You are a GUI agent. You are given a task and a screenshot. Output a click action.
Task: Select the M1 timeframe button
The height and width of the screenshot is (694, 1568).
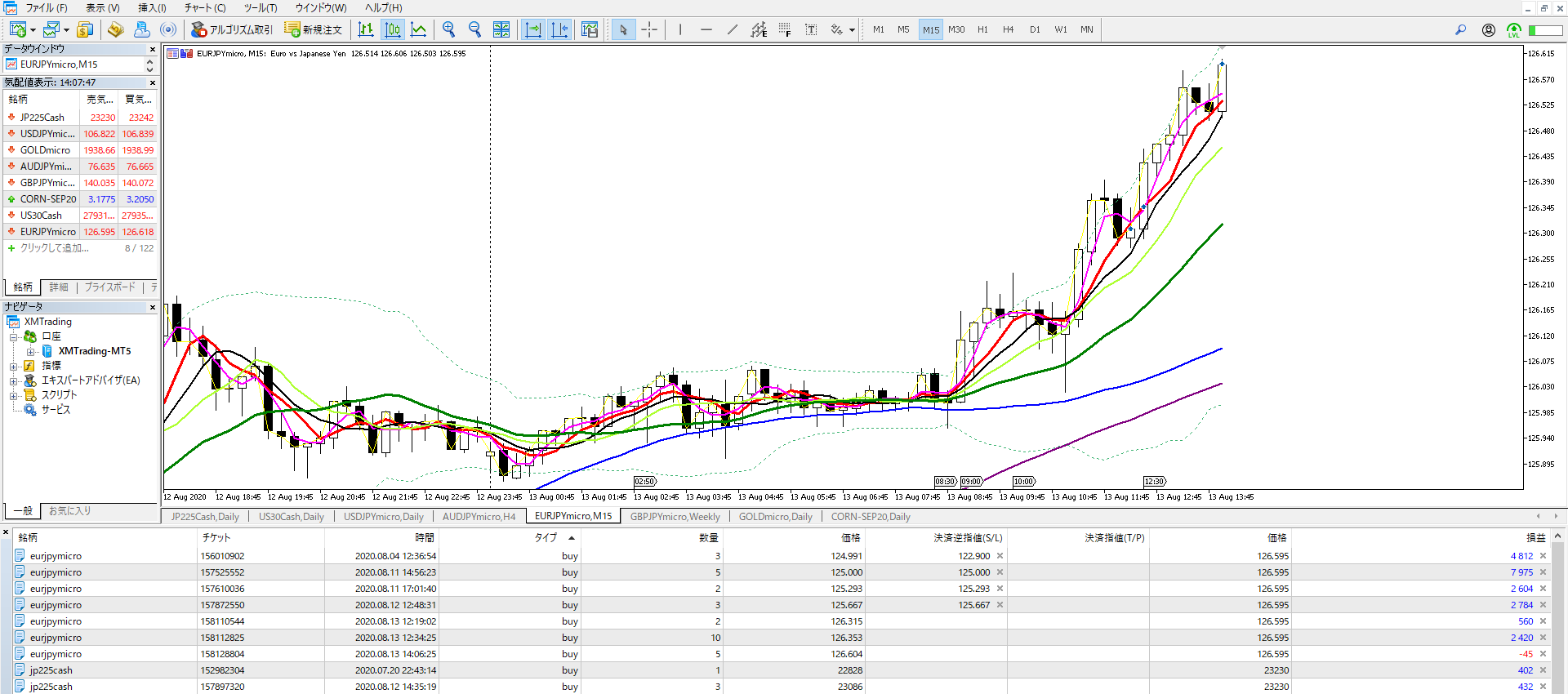879,29
